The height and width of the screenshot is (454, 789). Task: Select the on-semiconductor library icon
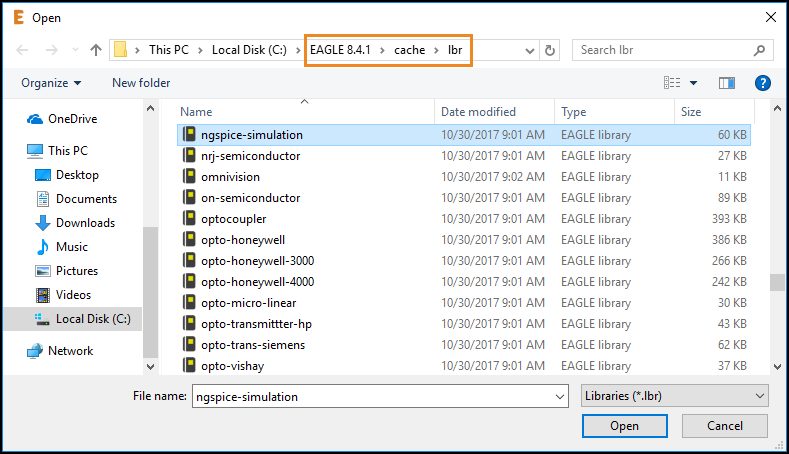tap(189, 198)
